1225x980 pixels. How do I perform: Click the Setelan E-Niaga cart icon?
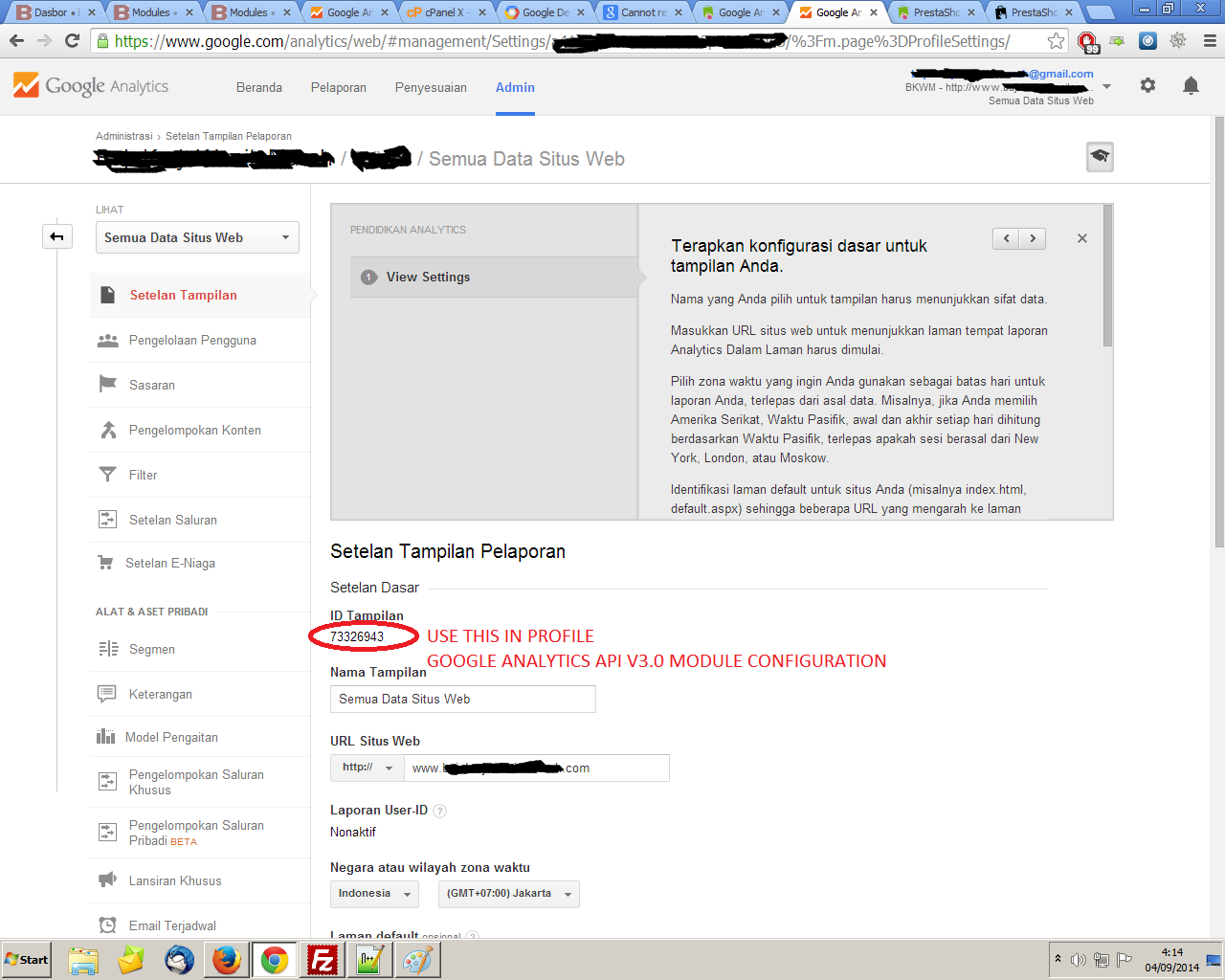[106, 563]
